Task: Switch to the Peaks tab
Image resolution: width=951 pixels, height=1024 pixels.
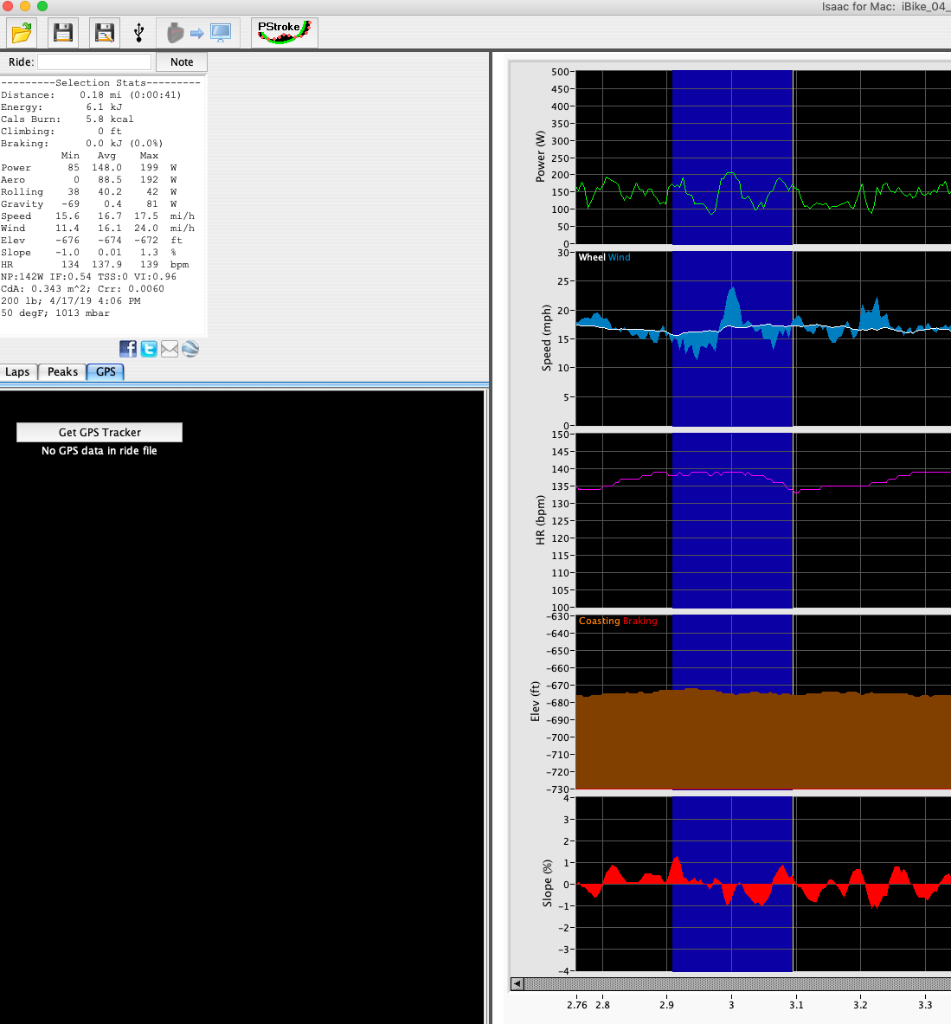Action: coord(62,372)
